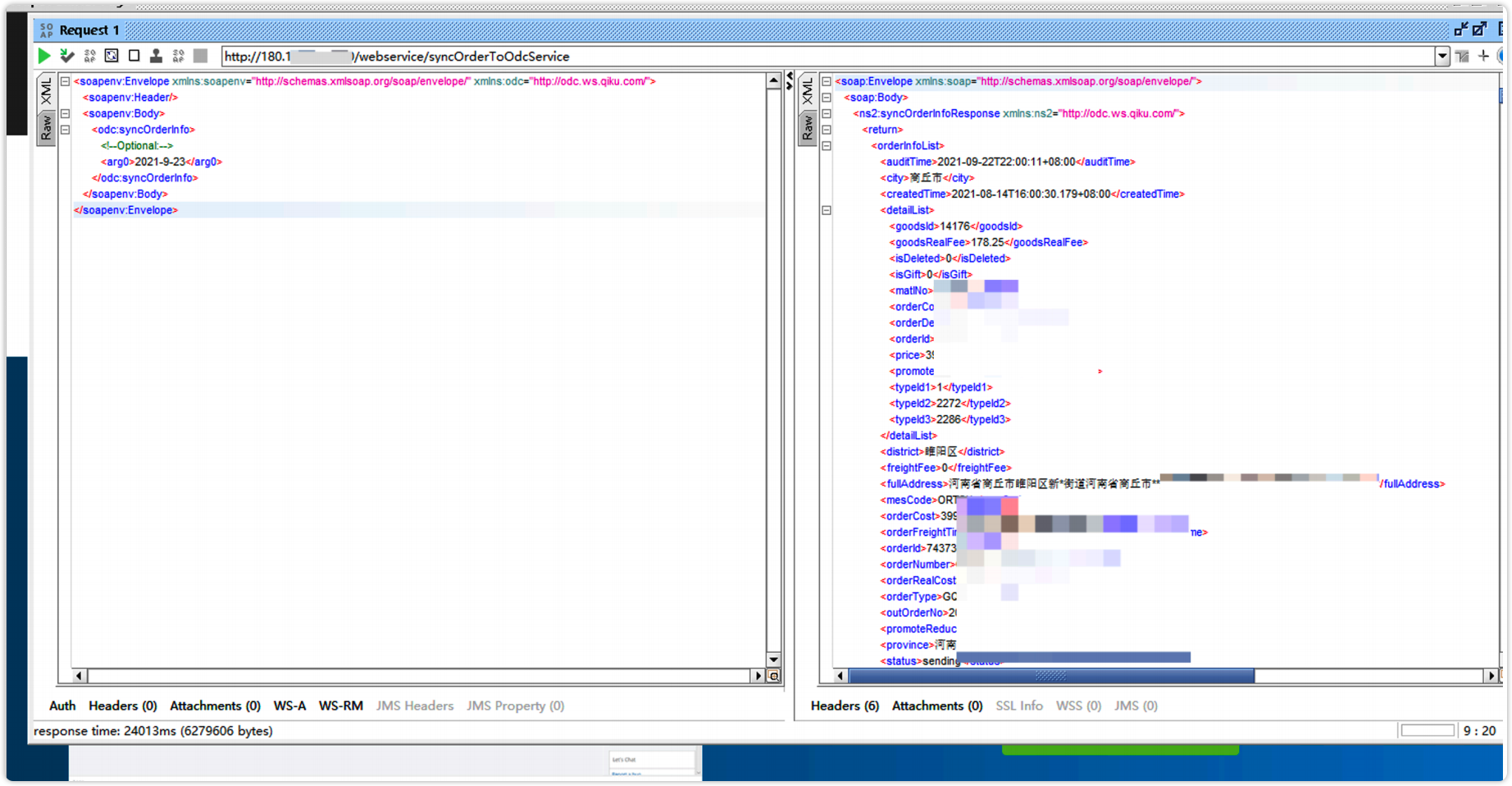
Task: Open the WS-RM tab
Action: (x=341, y=706)
